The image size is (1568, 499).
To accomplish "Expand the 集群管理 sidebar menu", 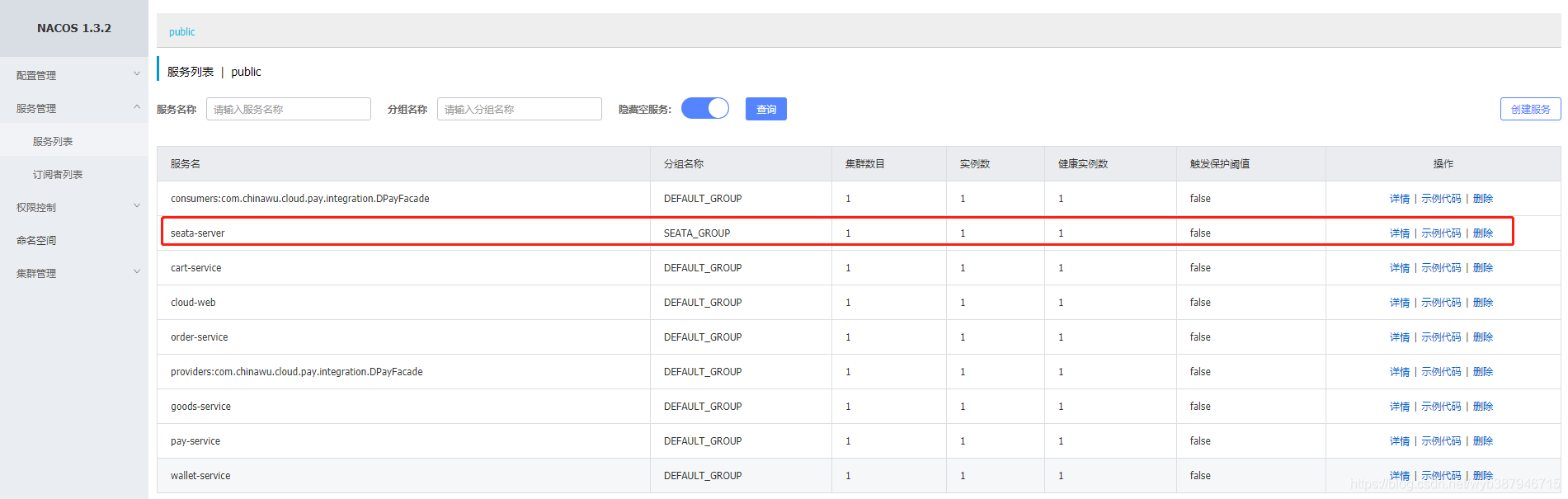I will tap(74, 273).
